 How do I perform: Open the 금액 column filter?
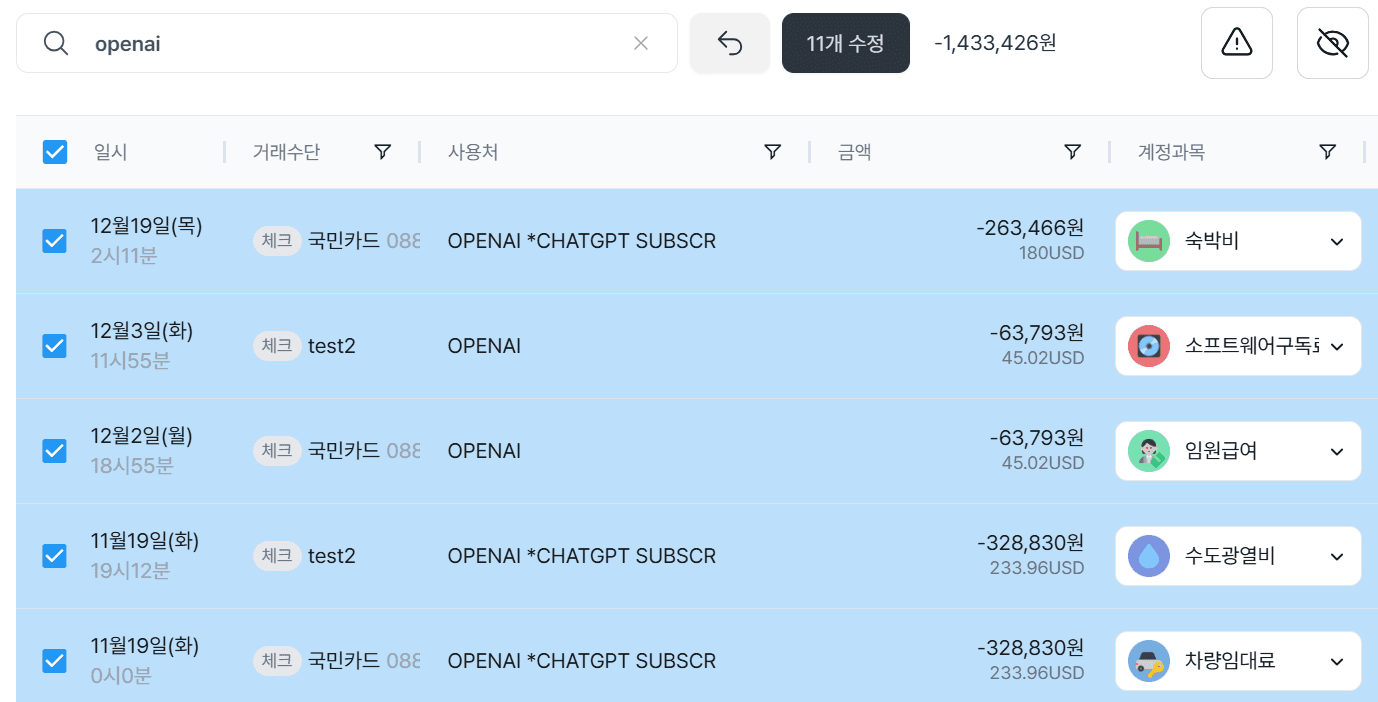[x=1072, y=152]
